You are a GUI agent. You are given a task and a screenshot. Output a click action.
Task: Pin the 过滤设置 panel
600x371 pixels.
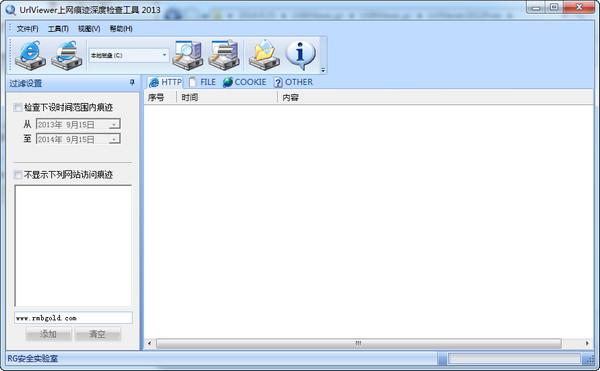(x=132, y=82)
